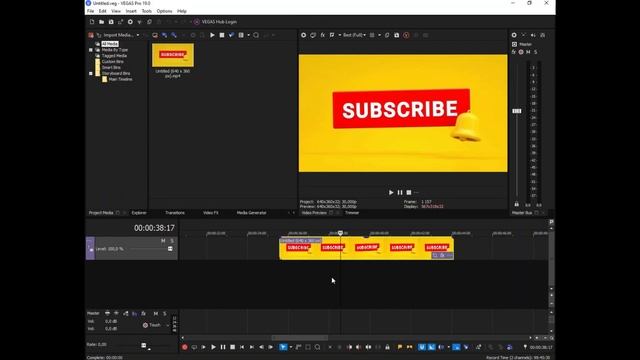
Task: Select Smart Bins tree item
Action: (111, 67)
